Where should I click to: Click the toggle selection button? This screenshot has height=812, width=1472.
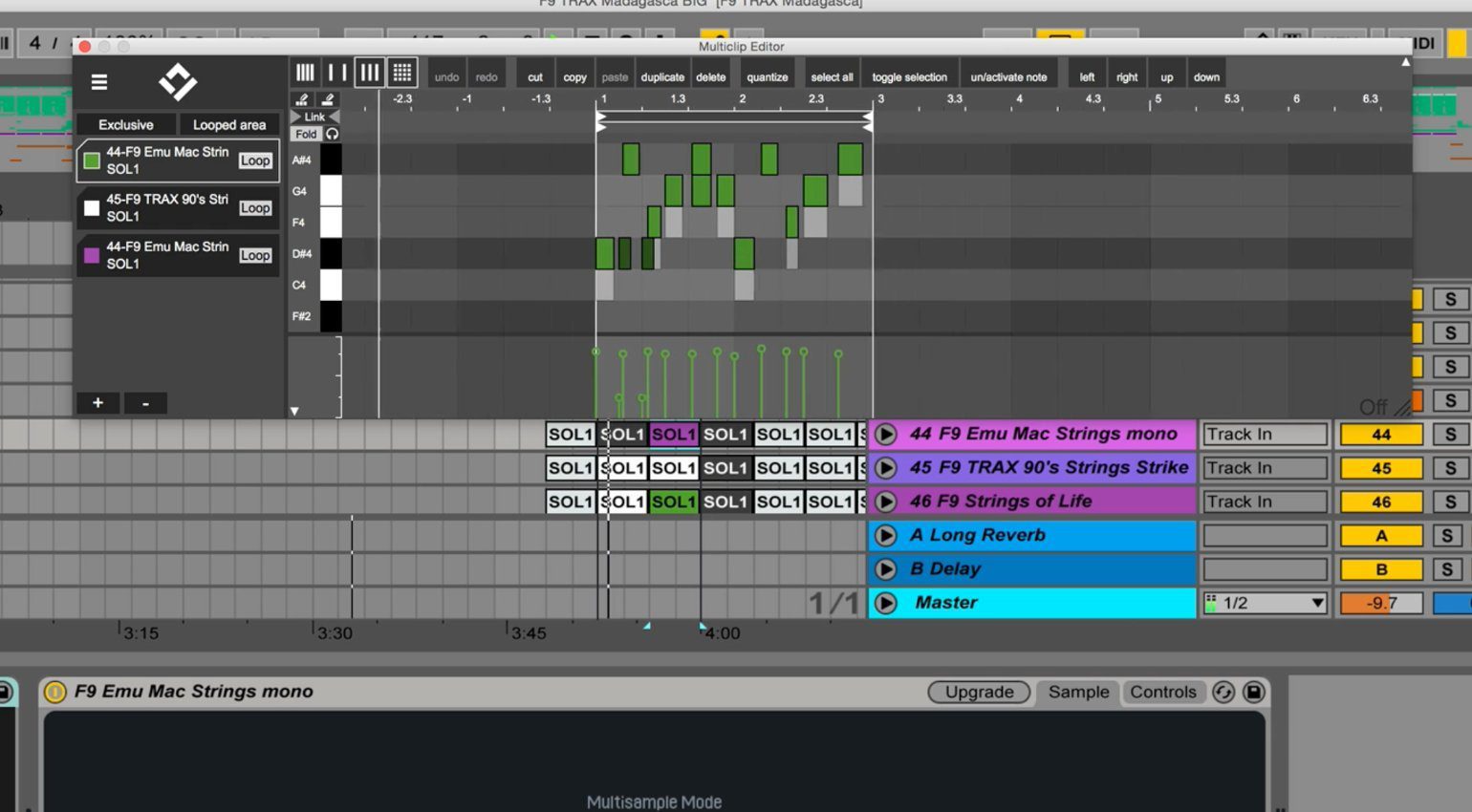[909, 77]
